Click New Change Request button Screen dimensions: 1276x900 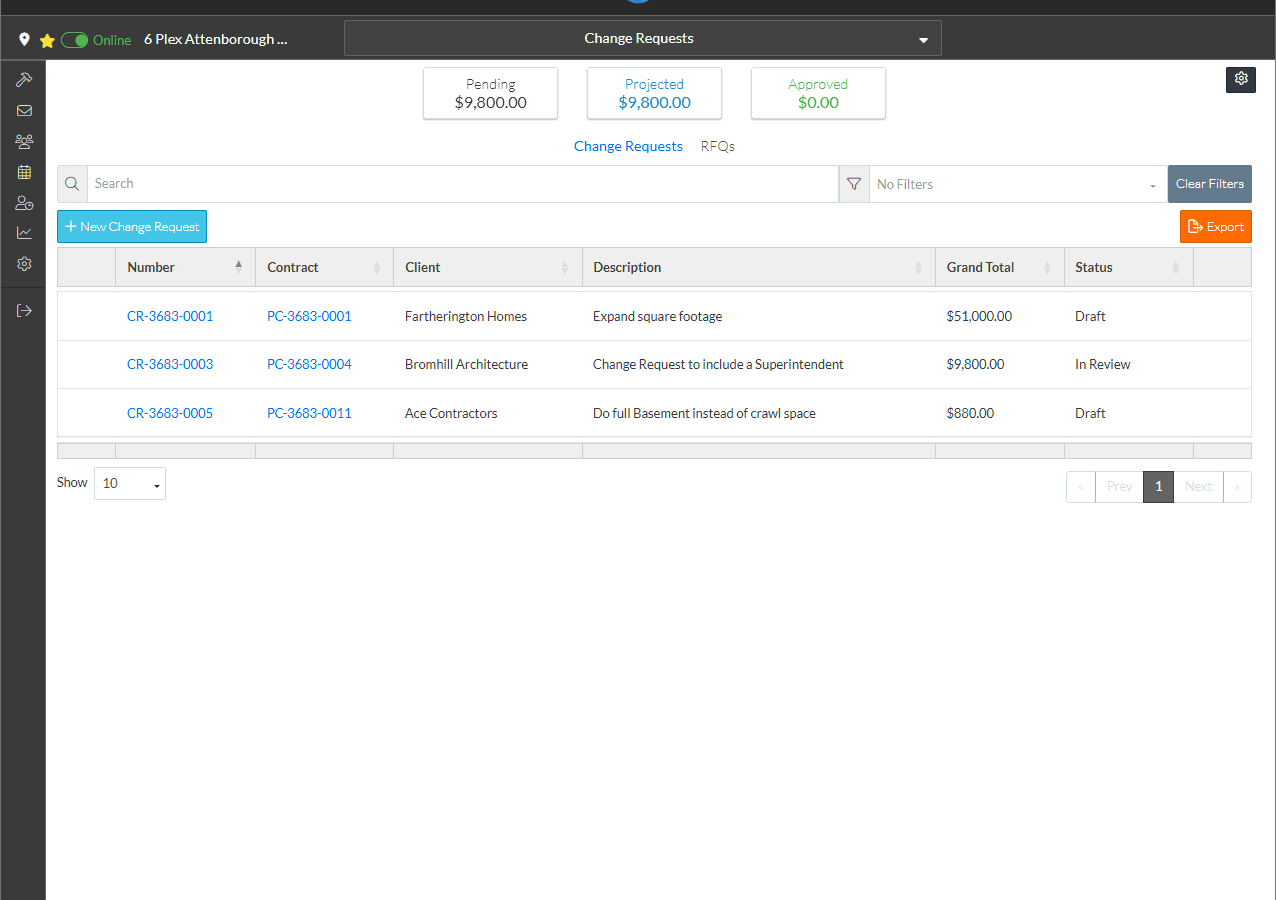[132, 227]
